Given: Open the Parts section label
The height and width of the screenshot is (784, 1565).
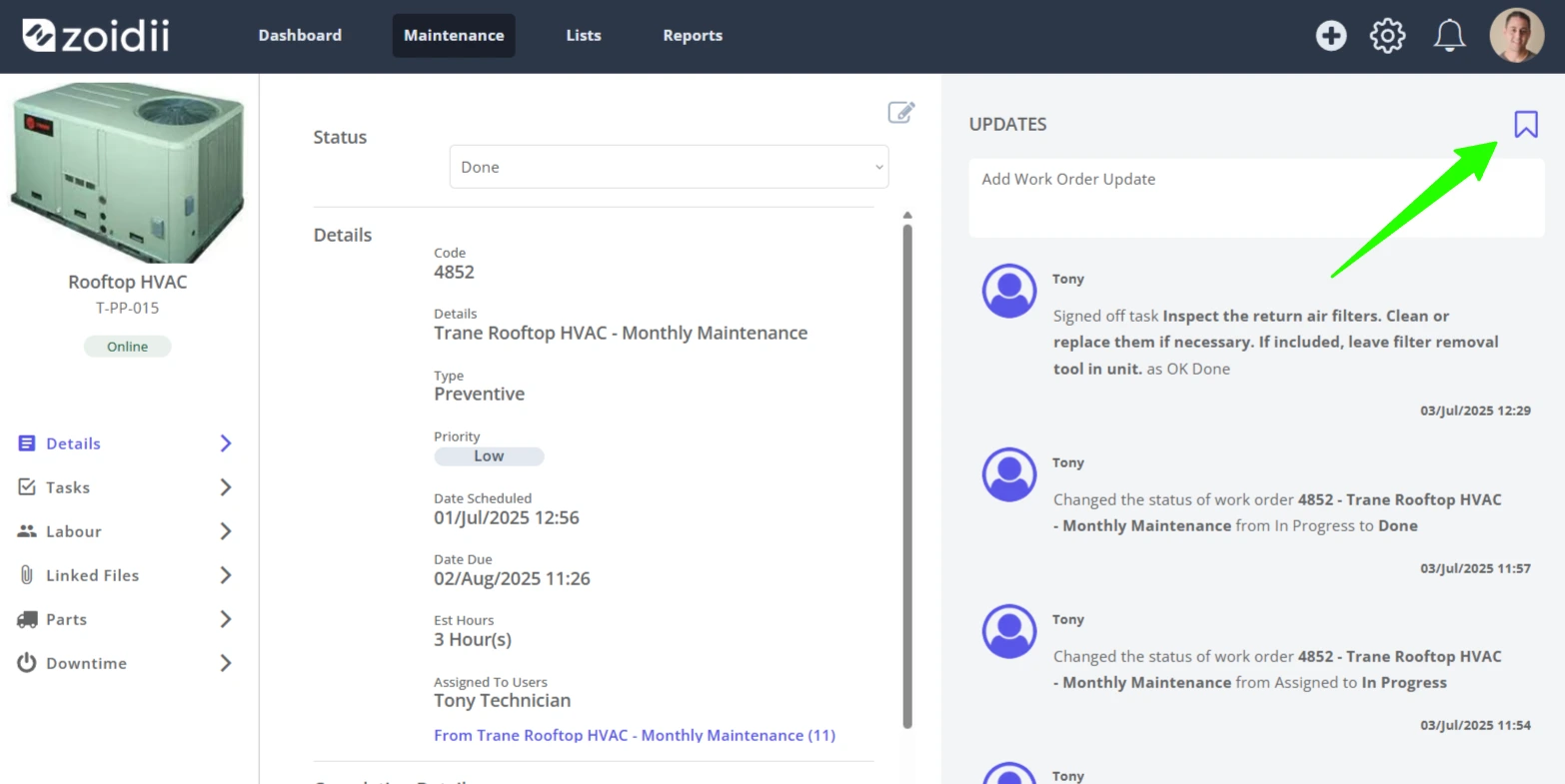Looking at the screenshot, I should point(66,619).
